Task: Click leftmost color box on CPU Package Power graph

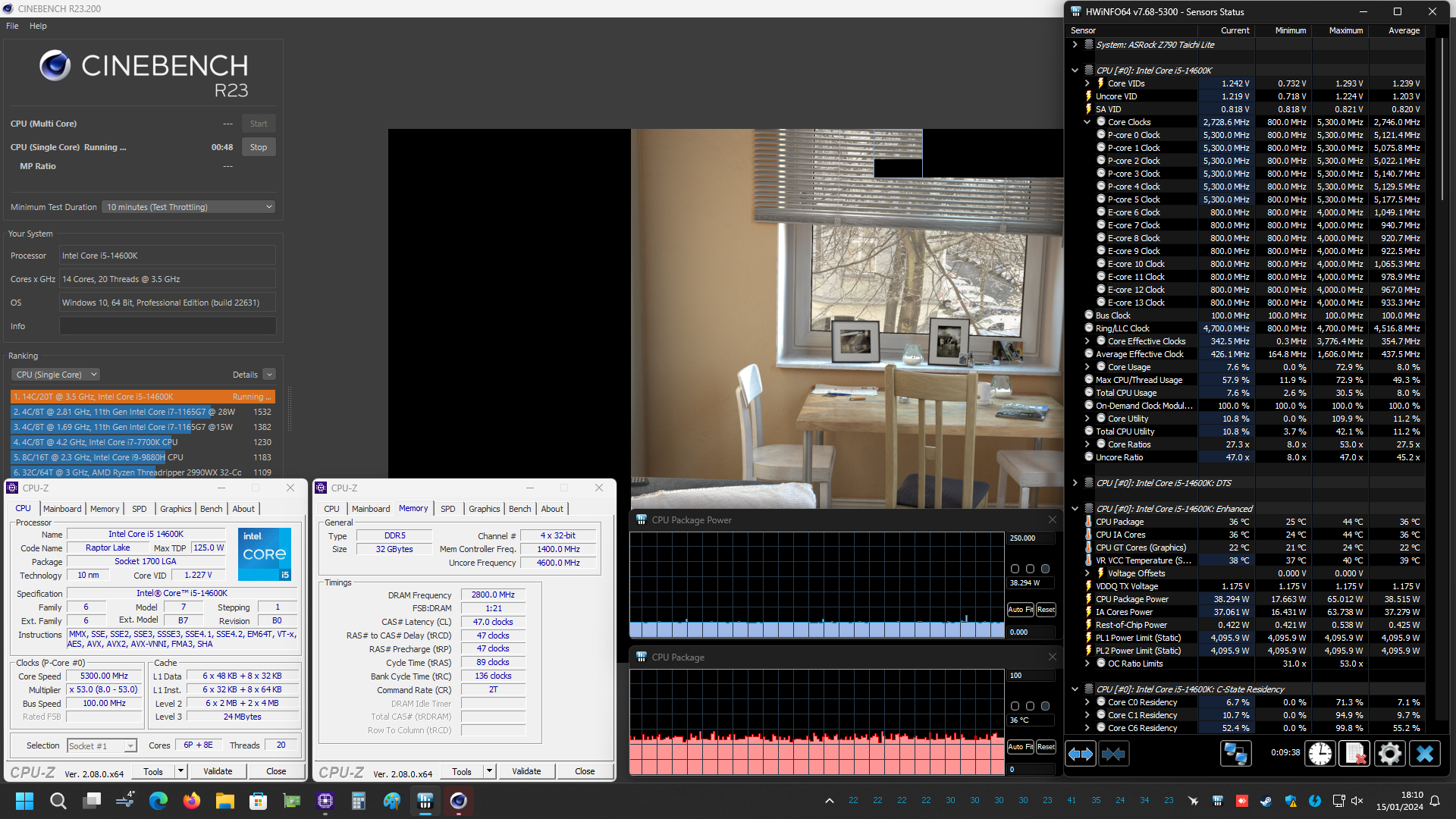Action: pyautogui.click(x=1015, y=569)
